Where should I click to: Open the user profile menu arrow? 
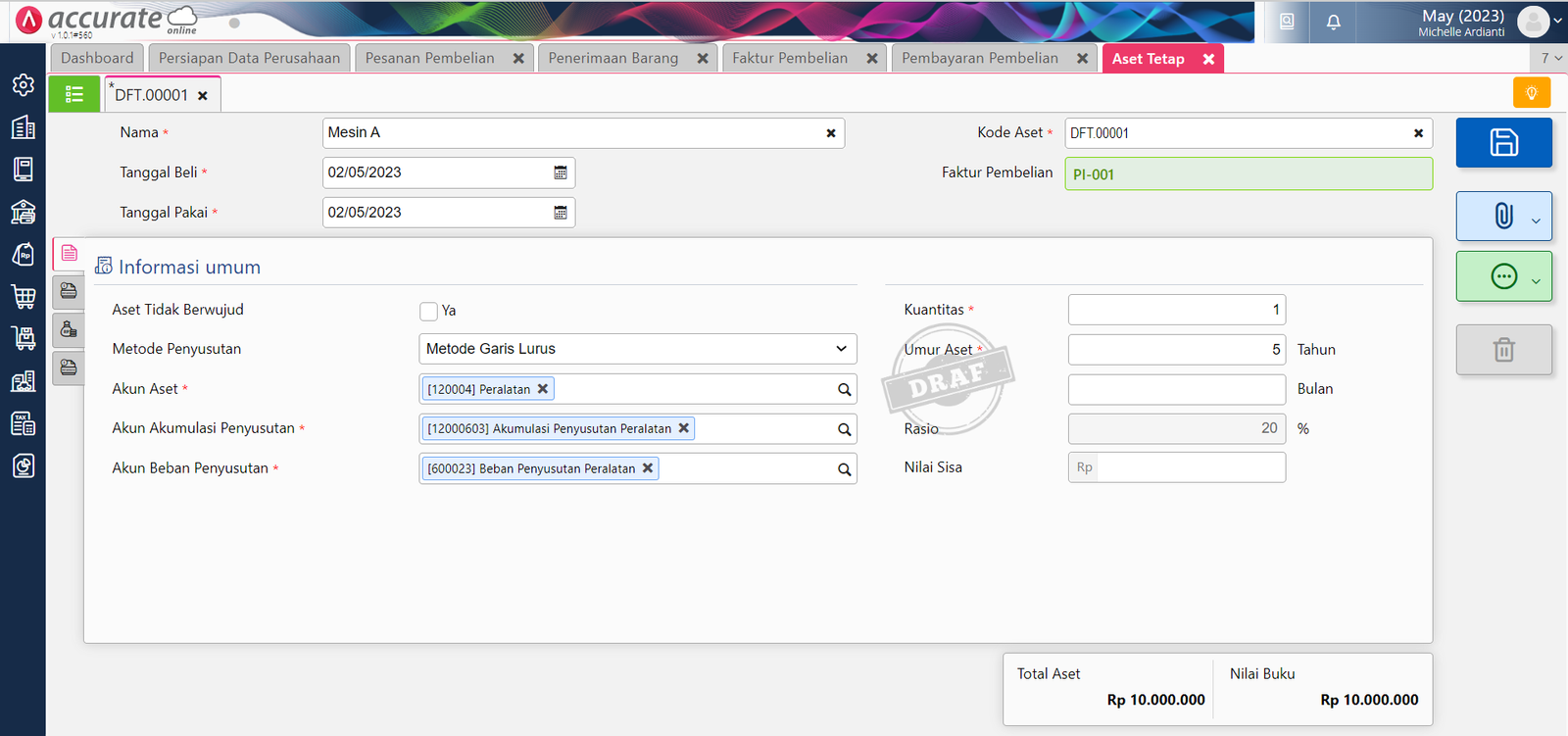(x=1557, y=21)
